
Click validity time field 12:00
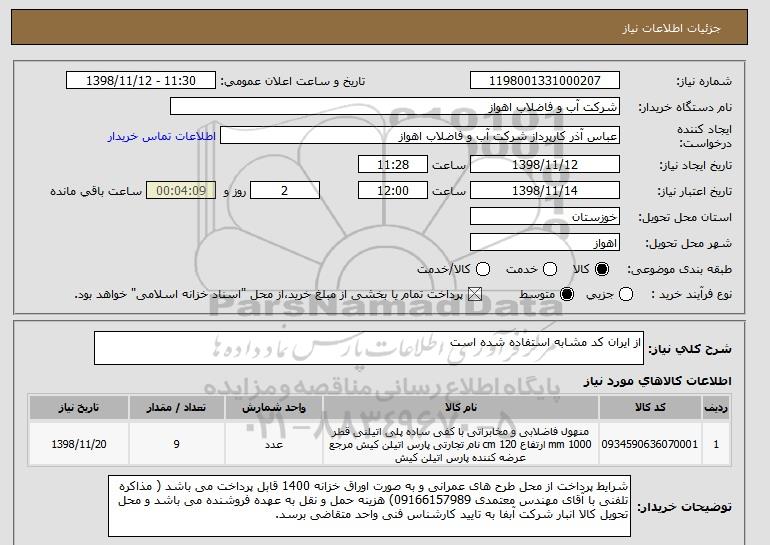pos(393,191)
